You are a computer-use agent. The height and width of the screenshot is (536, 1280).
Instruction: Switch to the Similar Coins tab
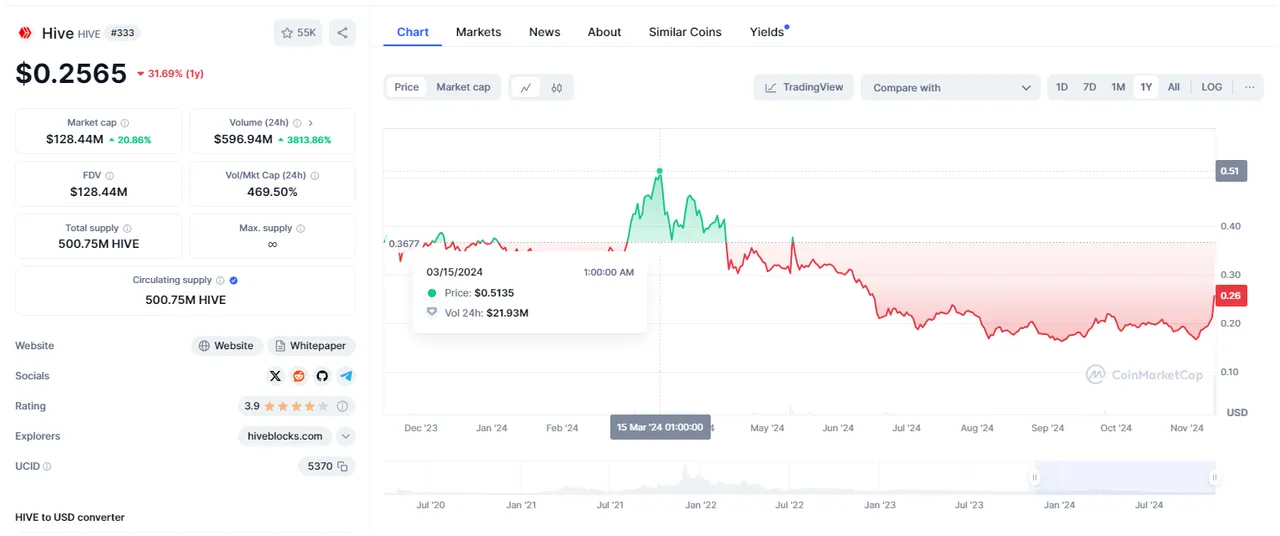[685, 32]
